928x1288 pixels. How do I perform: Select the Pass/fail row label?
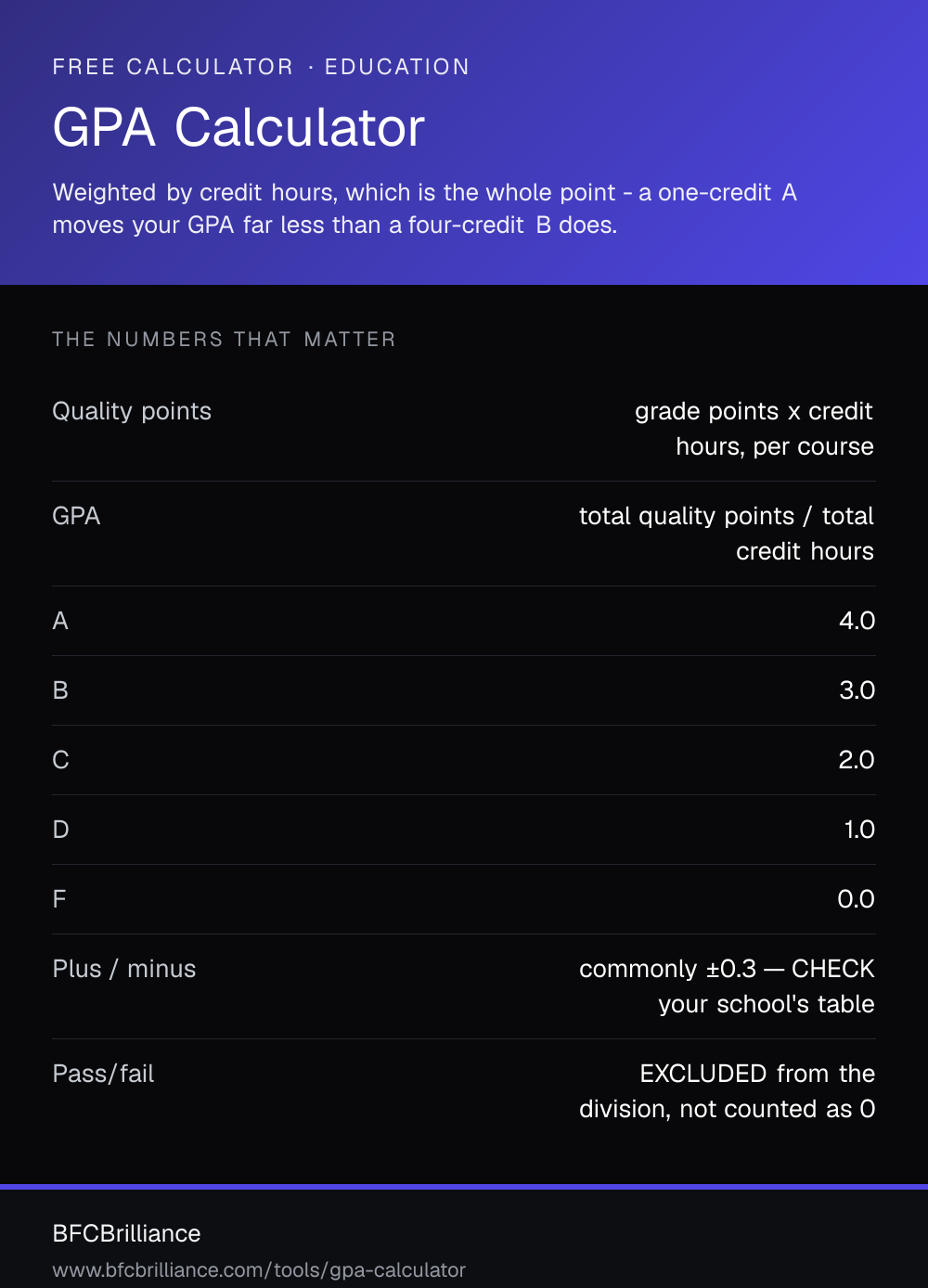point(103,1074)
